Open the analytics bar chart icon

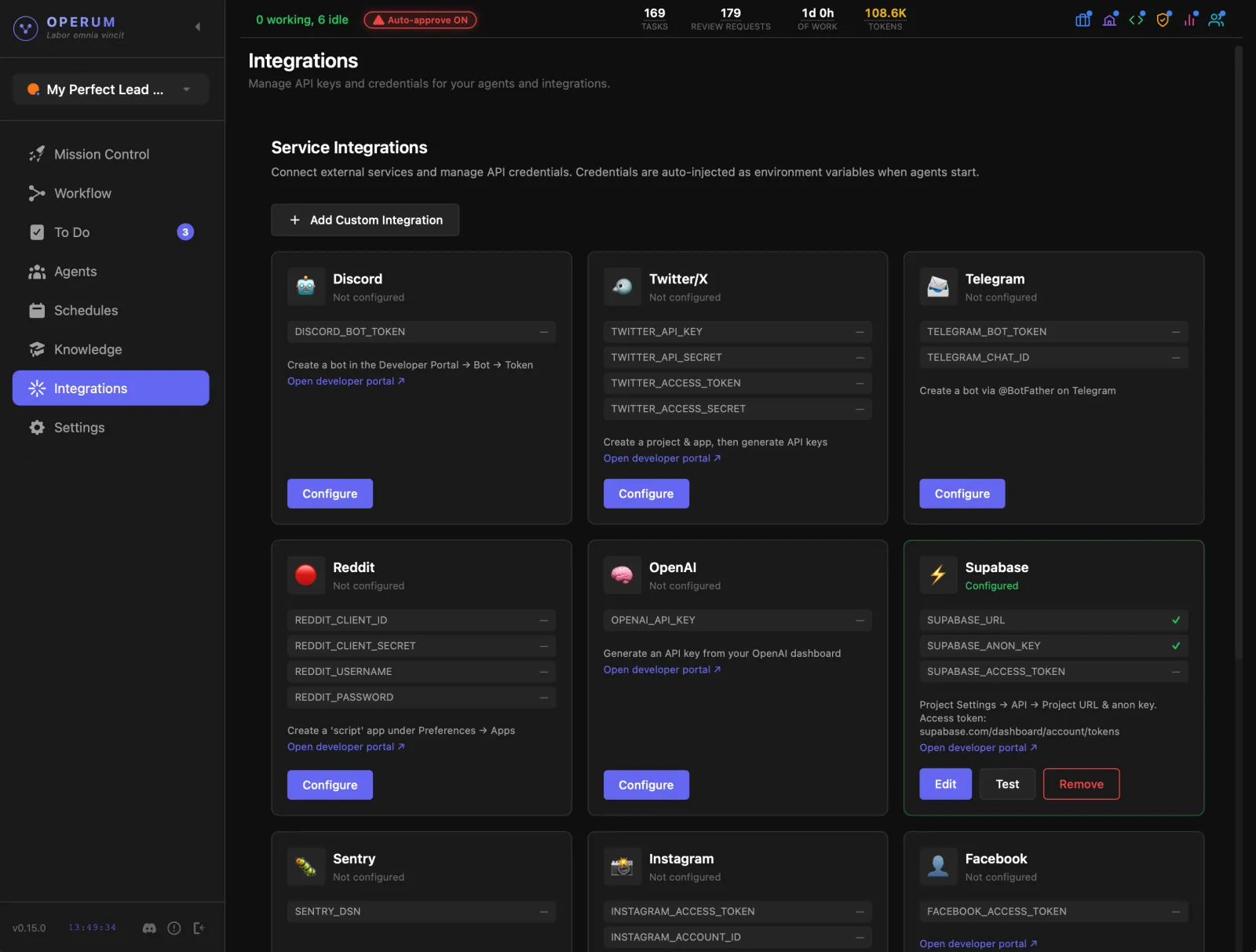1188,19
